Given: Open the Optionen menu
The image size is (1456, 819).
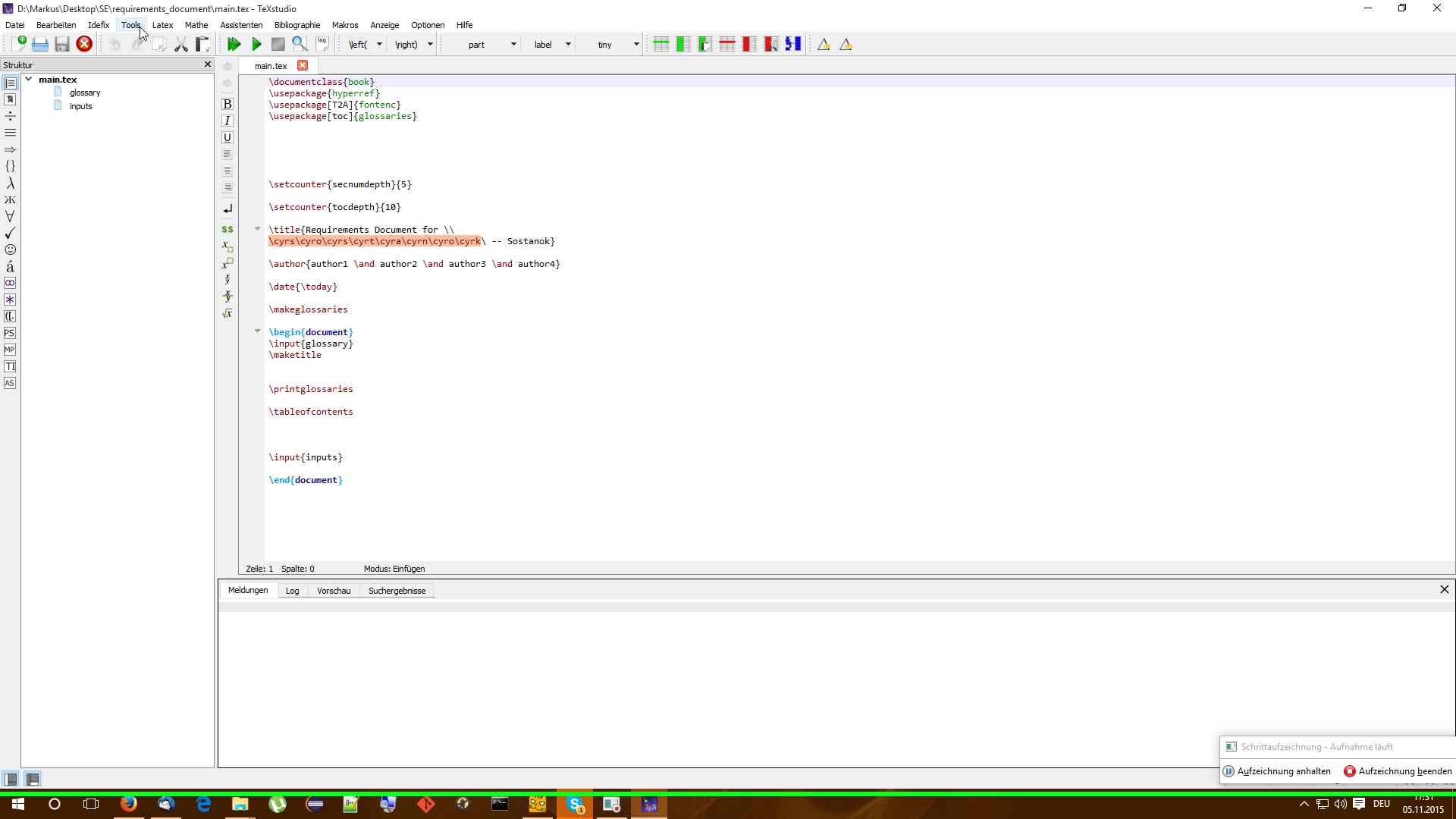Looking at the screenshot, I should point(428,25).
